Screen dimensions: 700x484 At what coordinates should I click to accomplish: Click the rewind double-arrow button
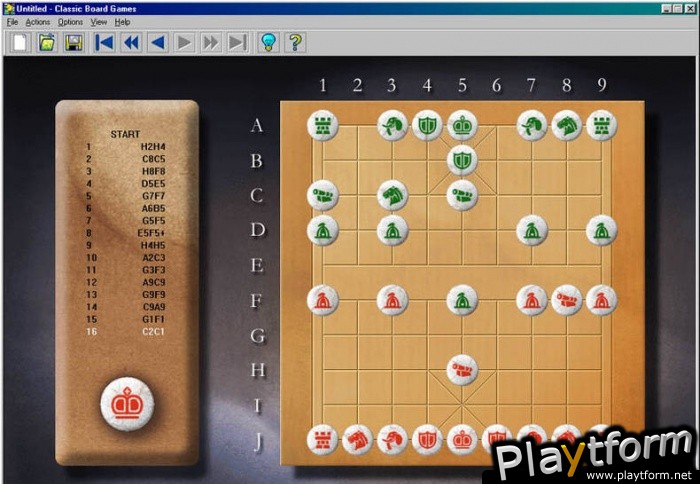tap(131, 42)
